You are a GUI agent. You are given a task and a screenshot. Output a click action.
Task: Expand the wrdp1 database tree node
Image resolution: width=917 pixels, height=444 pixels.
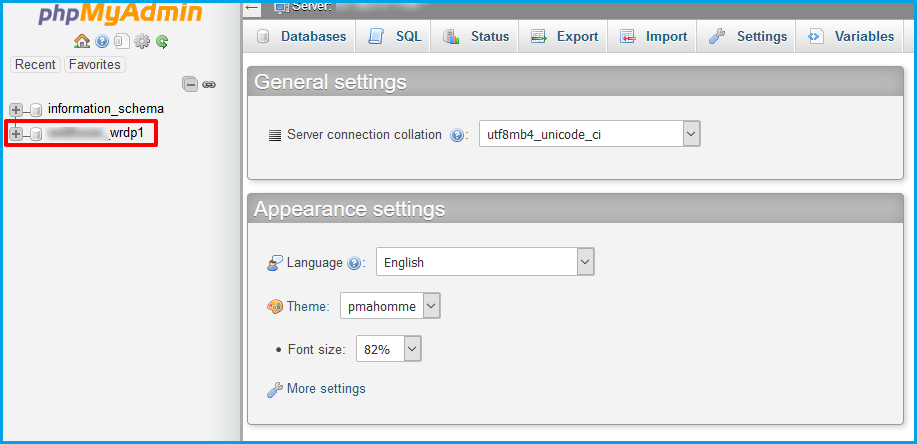(16, 134)
